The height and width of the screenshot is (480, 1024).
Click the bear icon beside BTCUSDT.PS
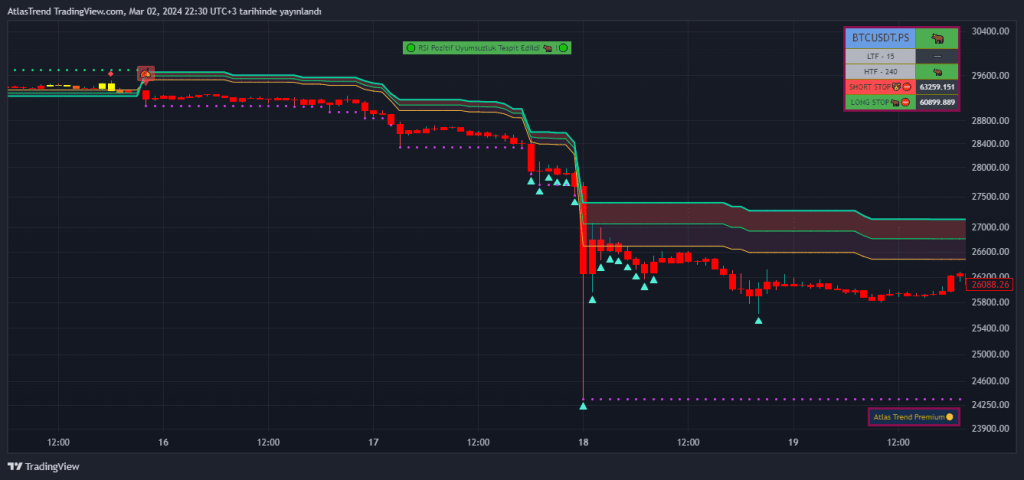[937, 39]
